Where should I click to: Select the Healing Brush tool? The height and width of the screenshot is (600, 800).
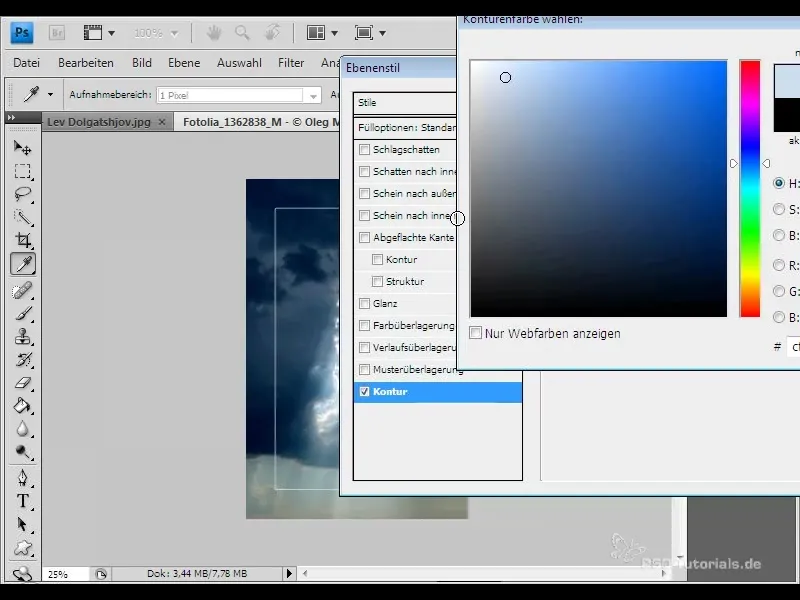click(22, 291)
